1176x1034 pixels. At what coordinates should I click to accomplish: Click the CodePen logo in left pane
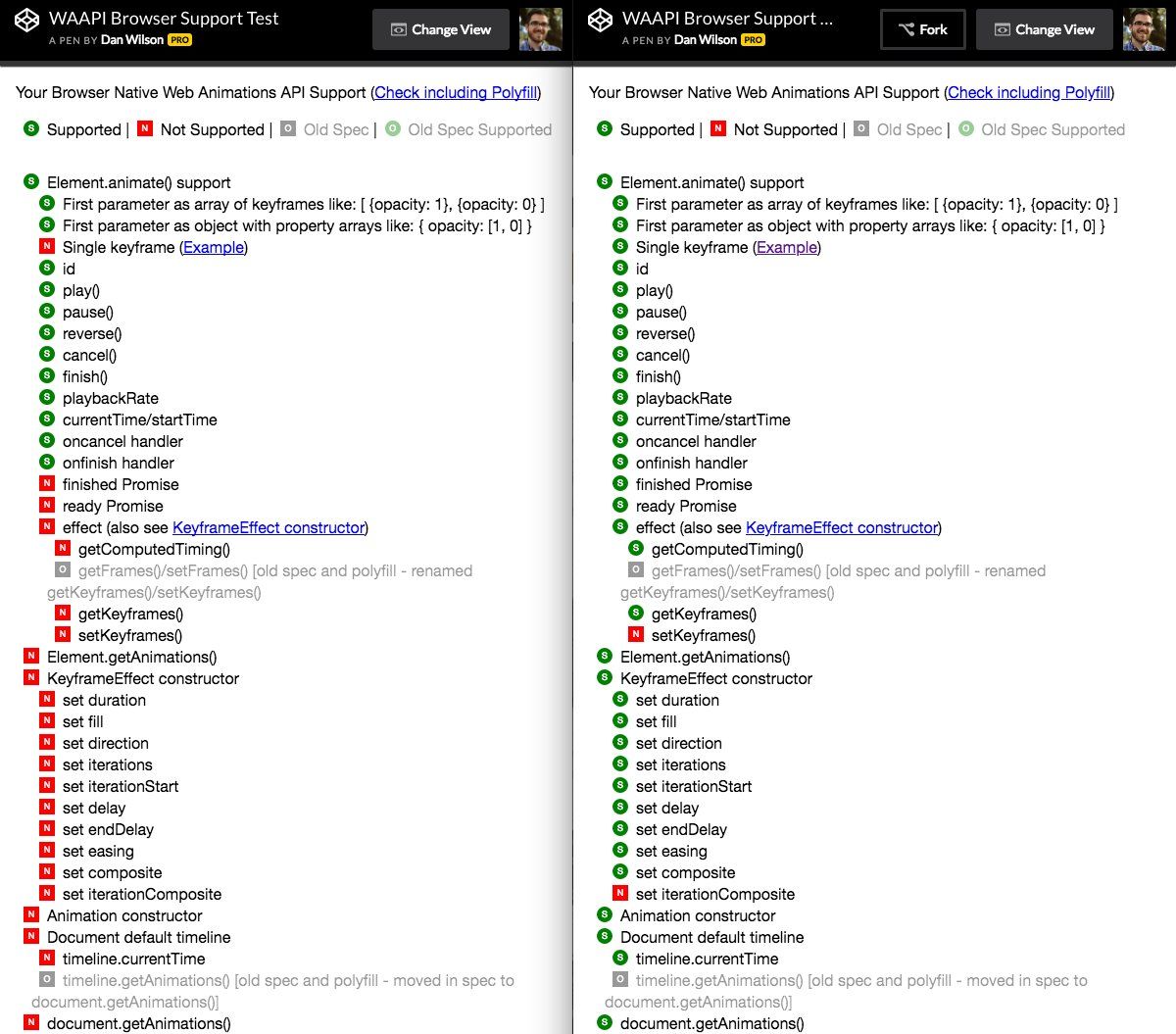[26, 20]
